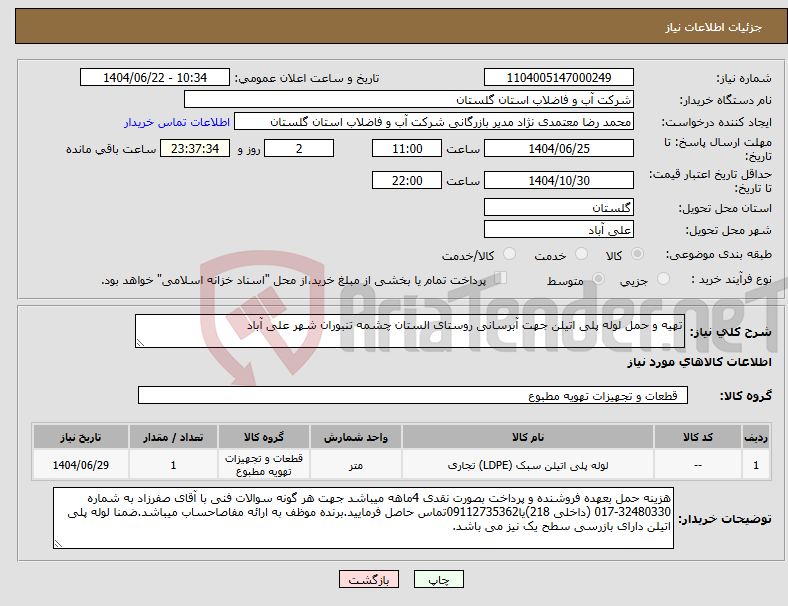Select the کالا radio button
788x606 pixels.
pos(637,254)
